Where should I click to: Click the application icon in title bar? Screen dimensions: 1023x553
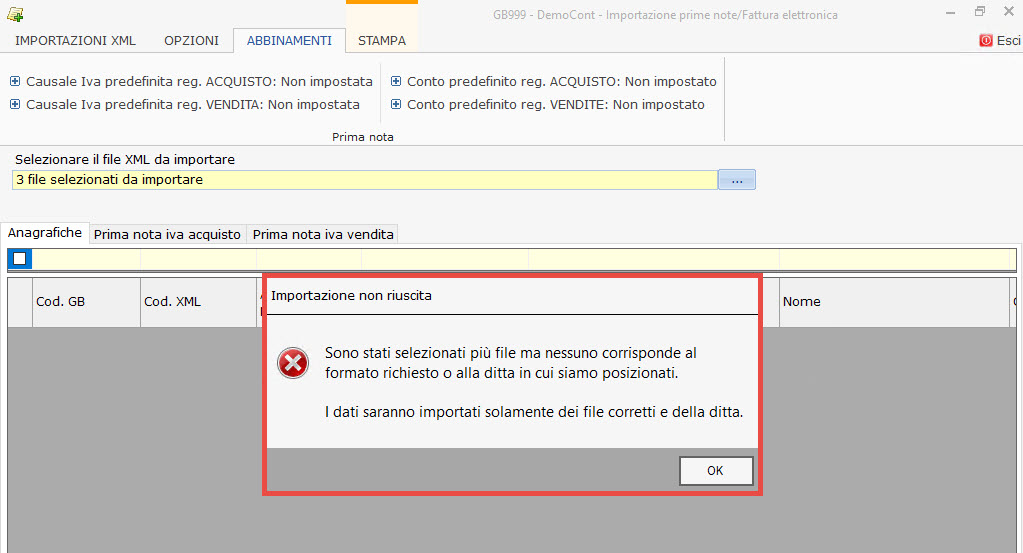point(15,14)
